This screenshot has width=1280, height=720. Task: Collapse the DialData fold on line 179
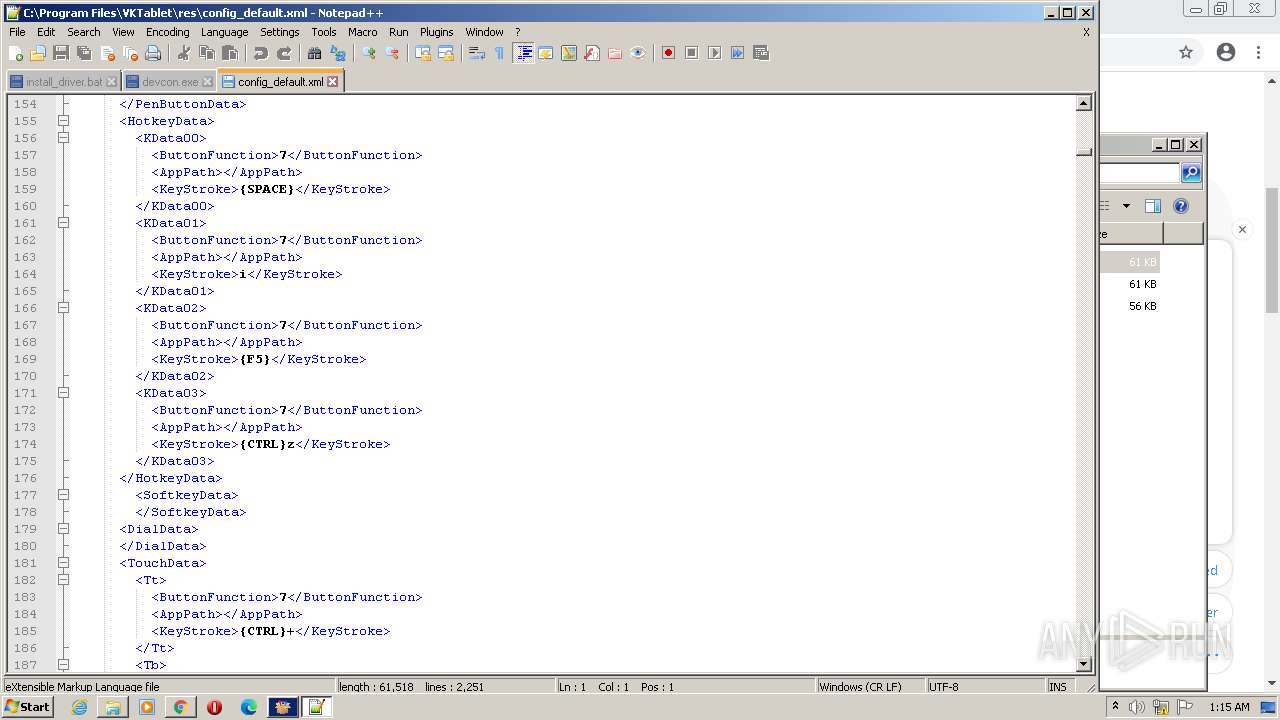coord(63,529)
